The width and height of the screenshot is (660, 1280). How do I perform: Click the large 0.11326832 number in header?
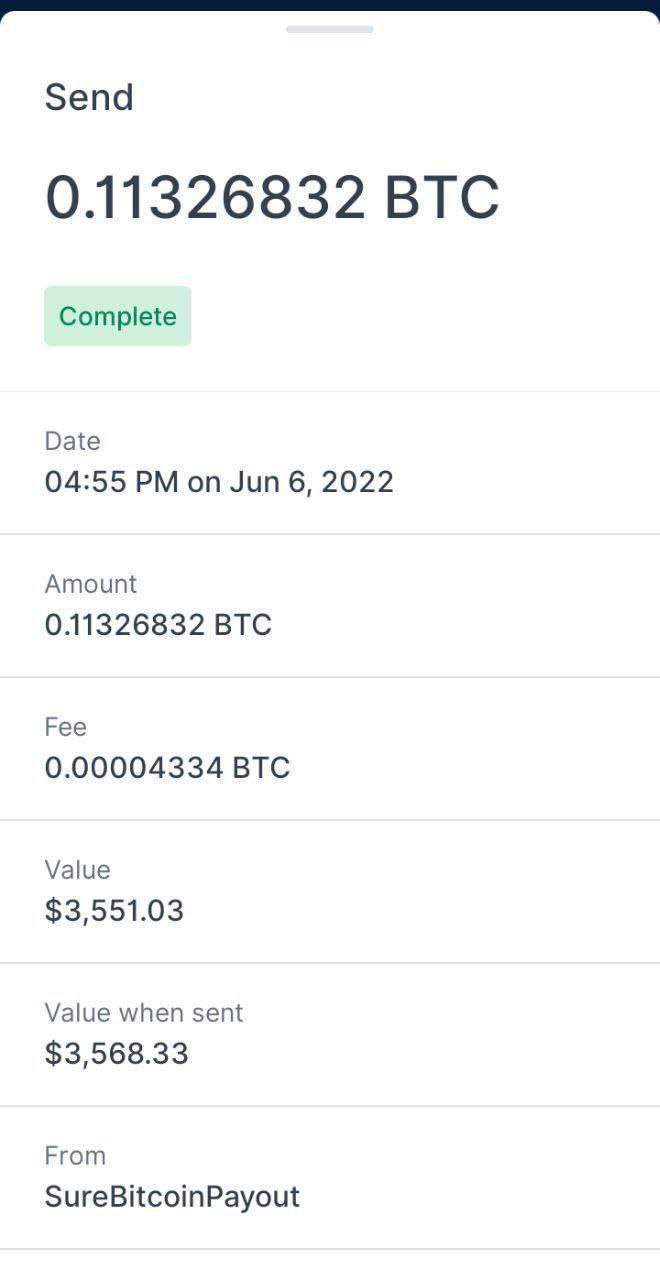(206, 198)
